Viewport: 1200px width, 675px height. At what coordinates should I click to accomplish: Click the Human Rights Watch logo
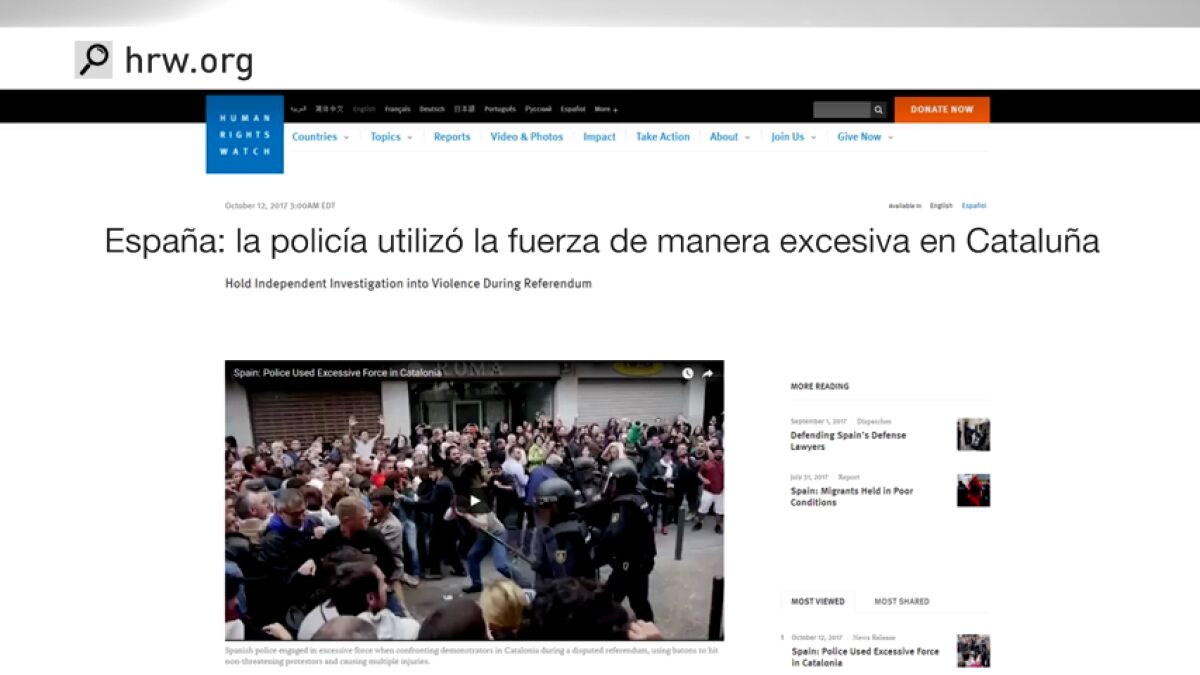coord(245,134)
